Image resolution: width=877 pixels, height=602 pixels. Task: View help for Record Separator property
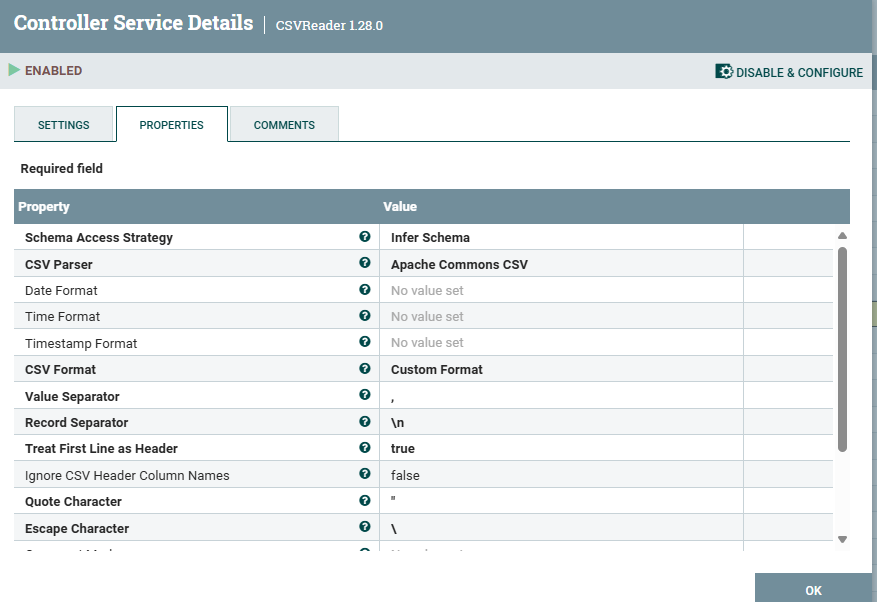click(365, 421)
